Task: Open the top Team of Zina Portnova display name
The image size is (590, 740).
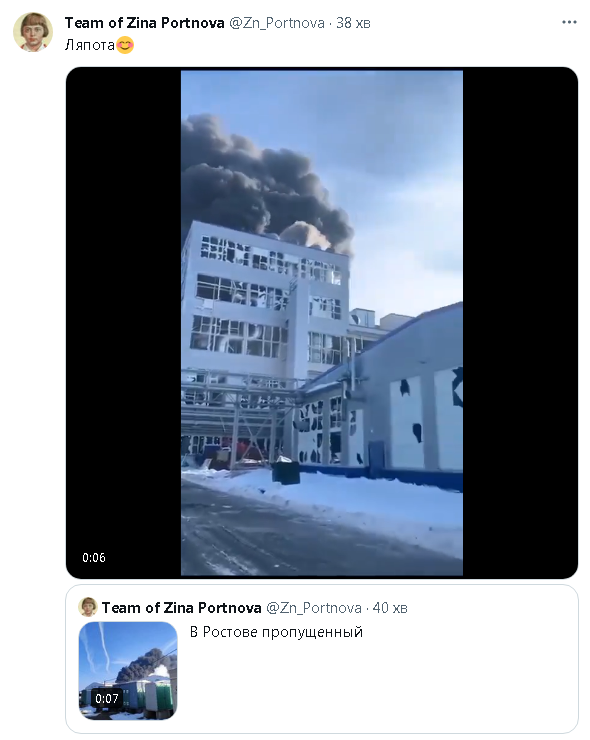Action: 144,23
